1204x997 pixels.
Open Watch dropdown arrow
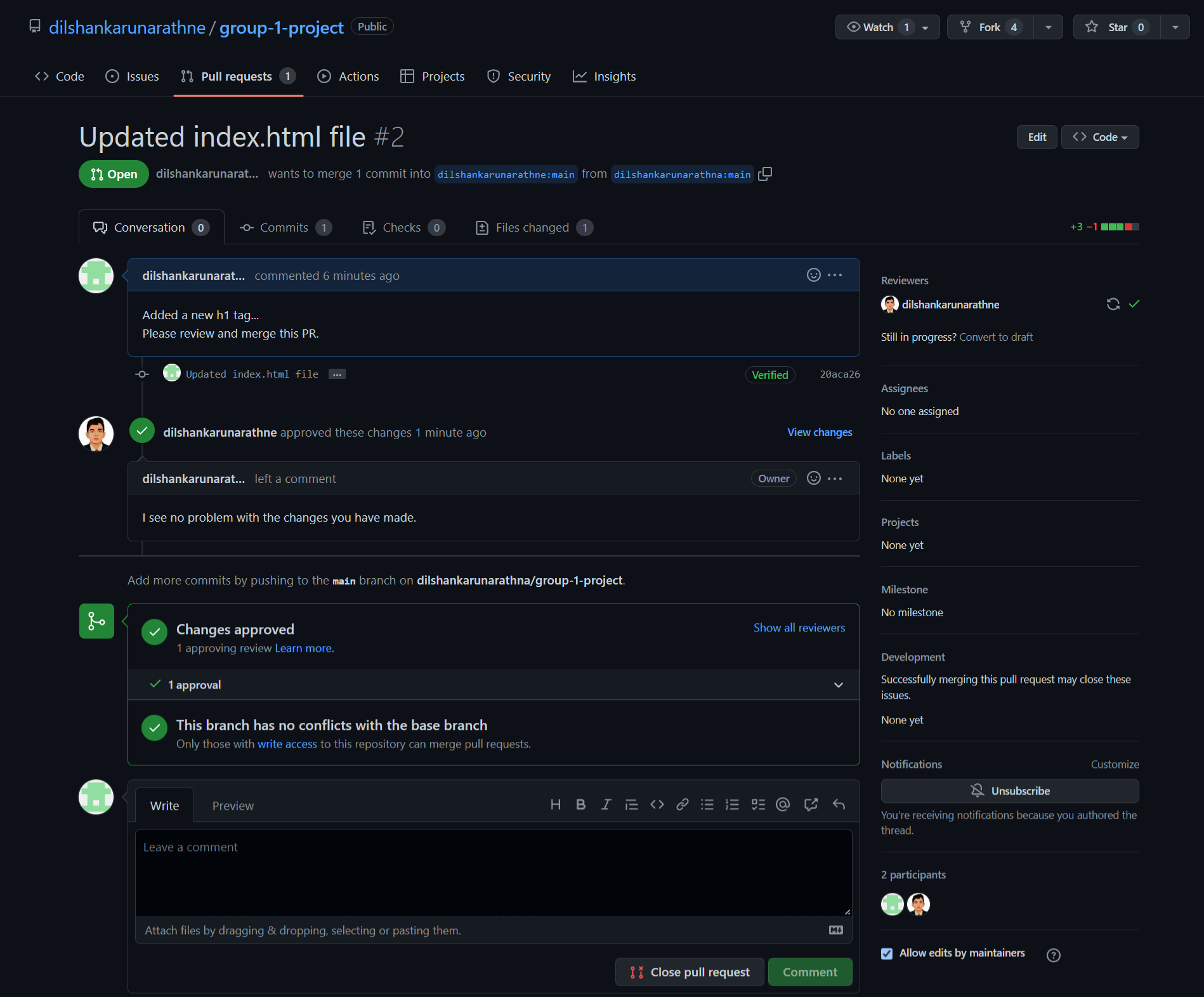click(926, 27)
